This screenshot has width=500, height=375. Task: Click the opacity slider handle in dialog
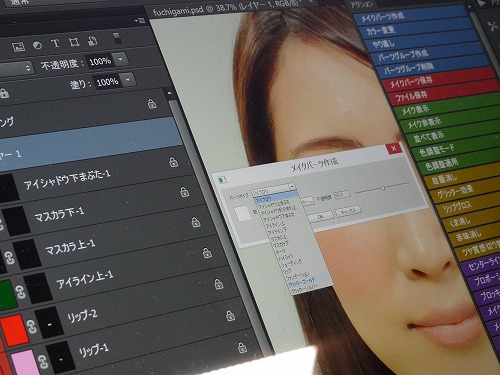coord(383,188)
